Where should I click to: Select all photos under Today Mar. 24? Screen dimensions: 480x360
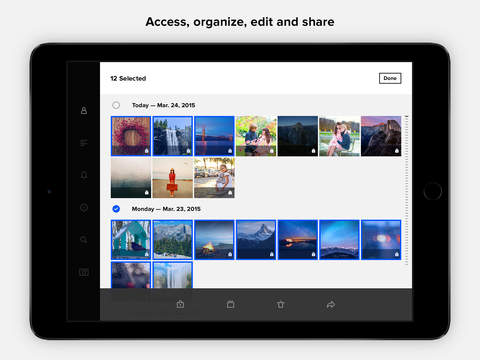click(x=116, y=105)
